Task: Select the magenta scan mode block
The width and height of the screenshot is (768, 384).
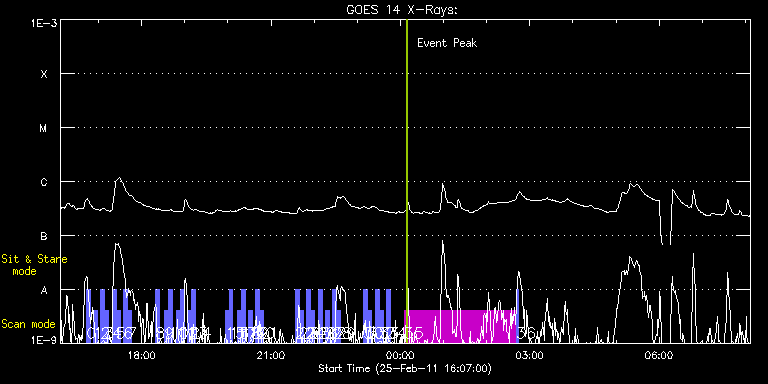Action: point(460,326)
